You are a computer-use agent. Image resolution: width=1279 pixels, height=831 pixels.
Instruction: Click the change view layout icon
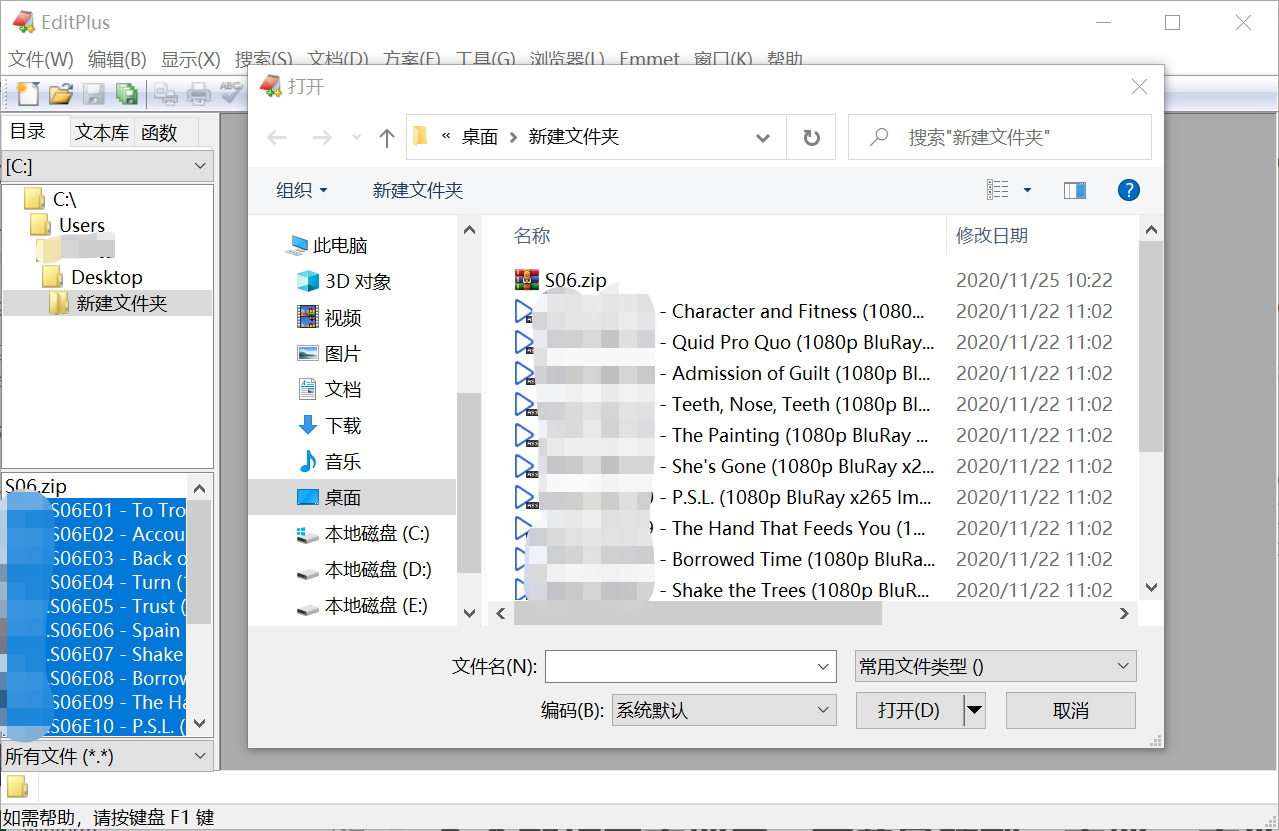click(998, 190)
